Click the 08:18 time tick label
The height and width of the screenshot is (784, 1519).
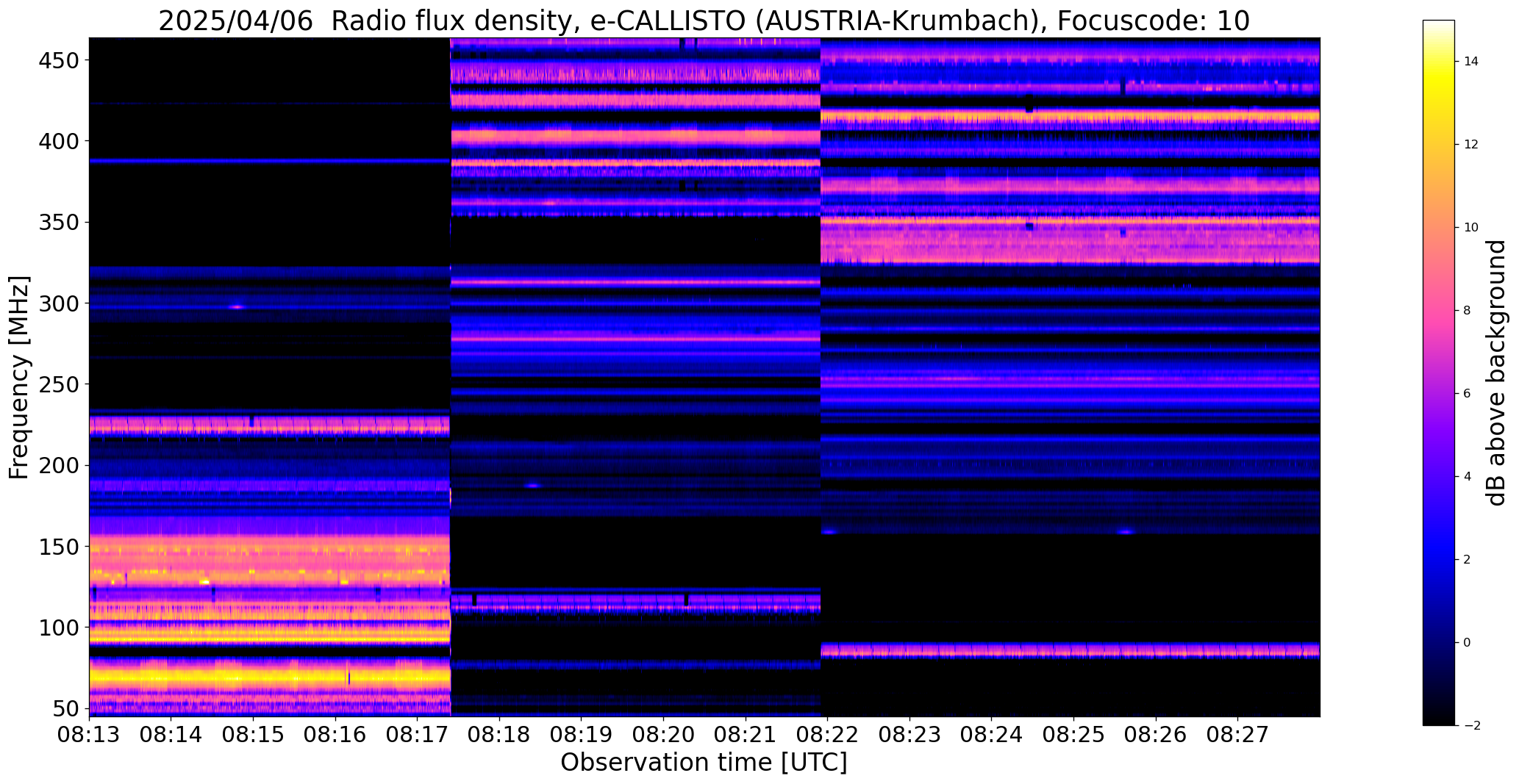coord(499,735)
